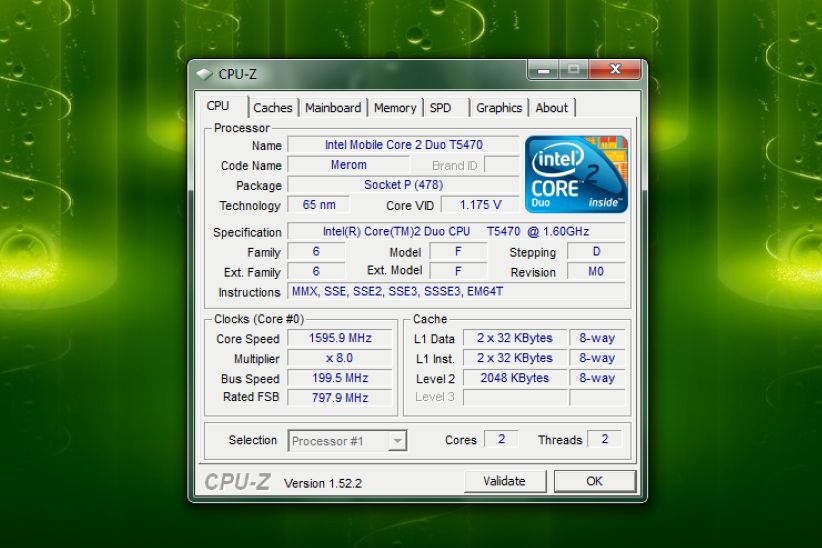Click the L1 Data size 2 x 32 KBytes

(x=515, y=338)
